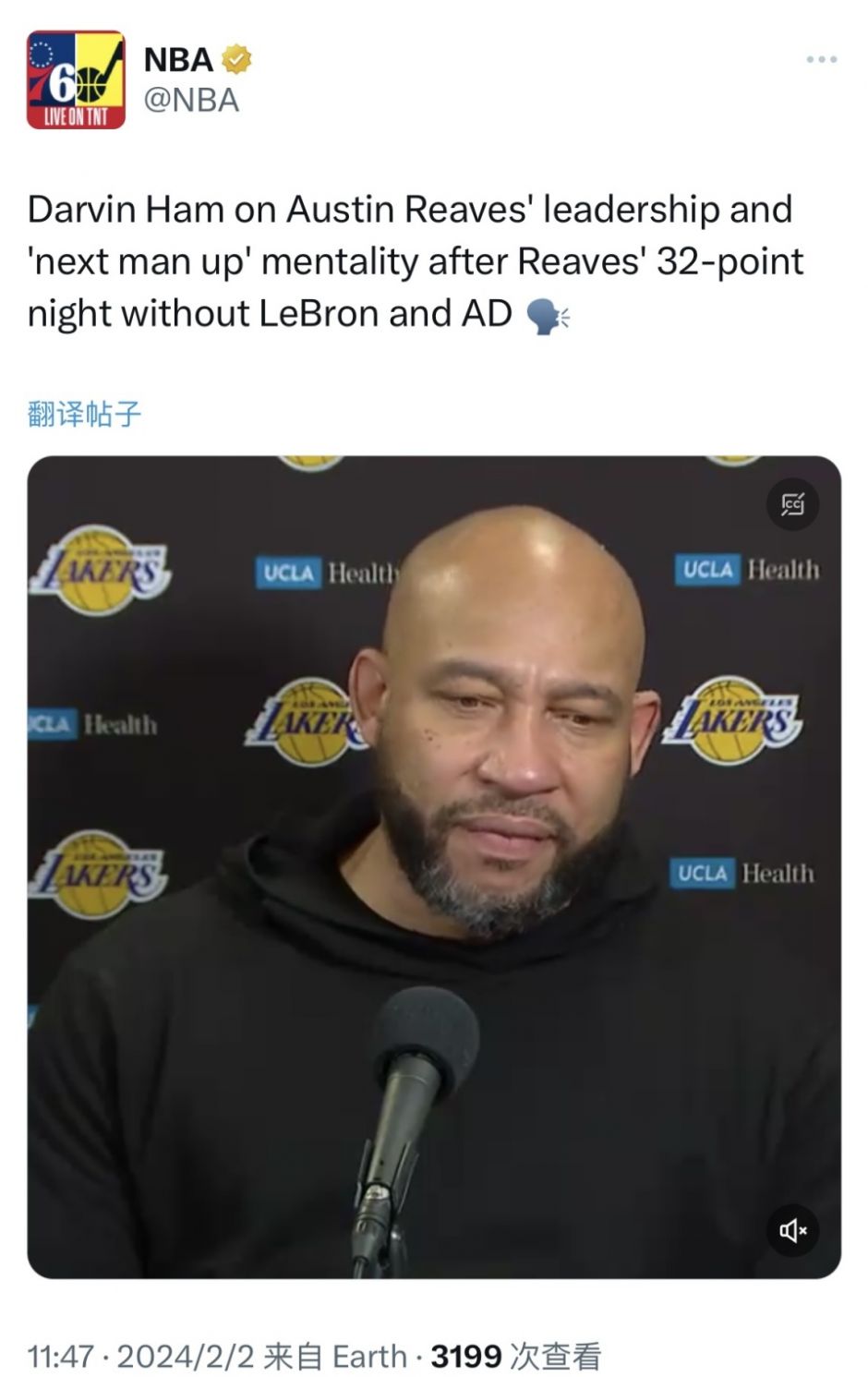The height and width of the screenshot is (1377, 868).
Task: Click the NBA account name
Action: (x=178, y=60)
